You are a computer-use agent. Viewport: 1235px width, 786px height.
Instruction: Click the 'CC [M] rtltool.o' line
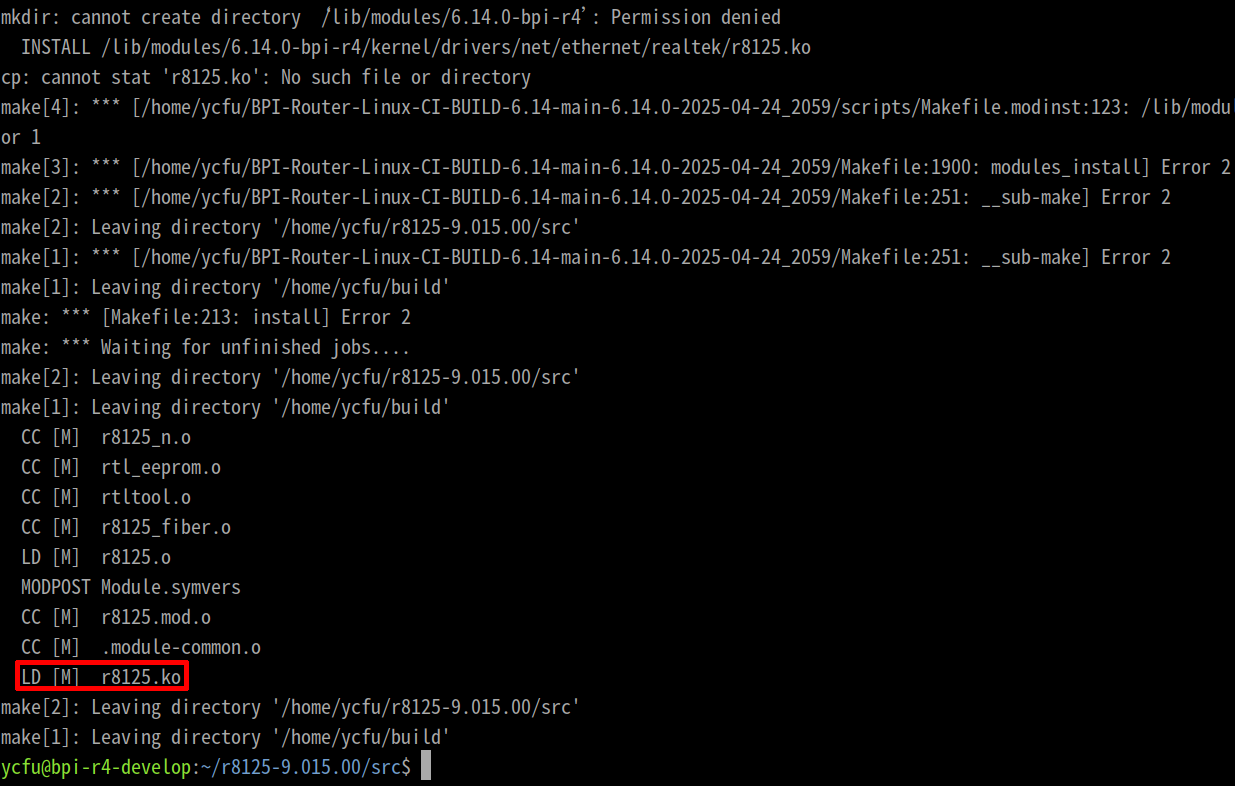[x=106, y=497]
